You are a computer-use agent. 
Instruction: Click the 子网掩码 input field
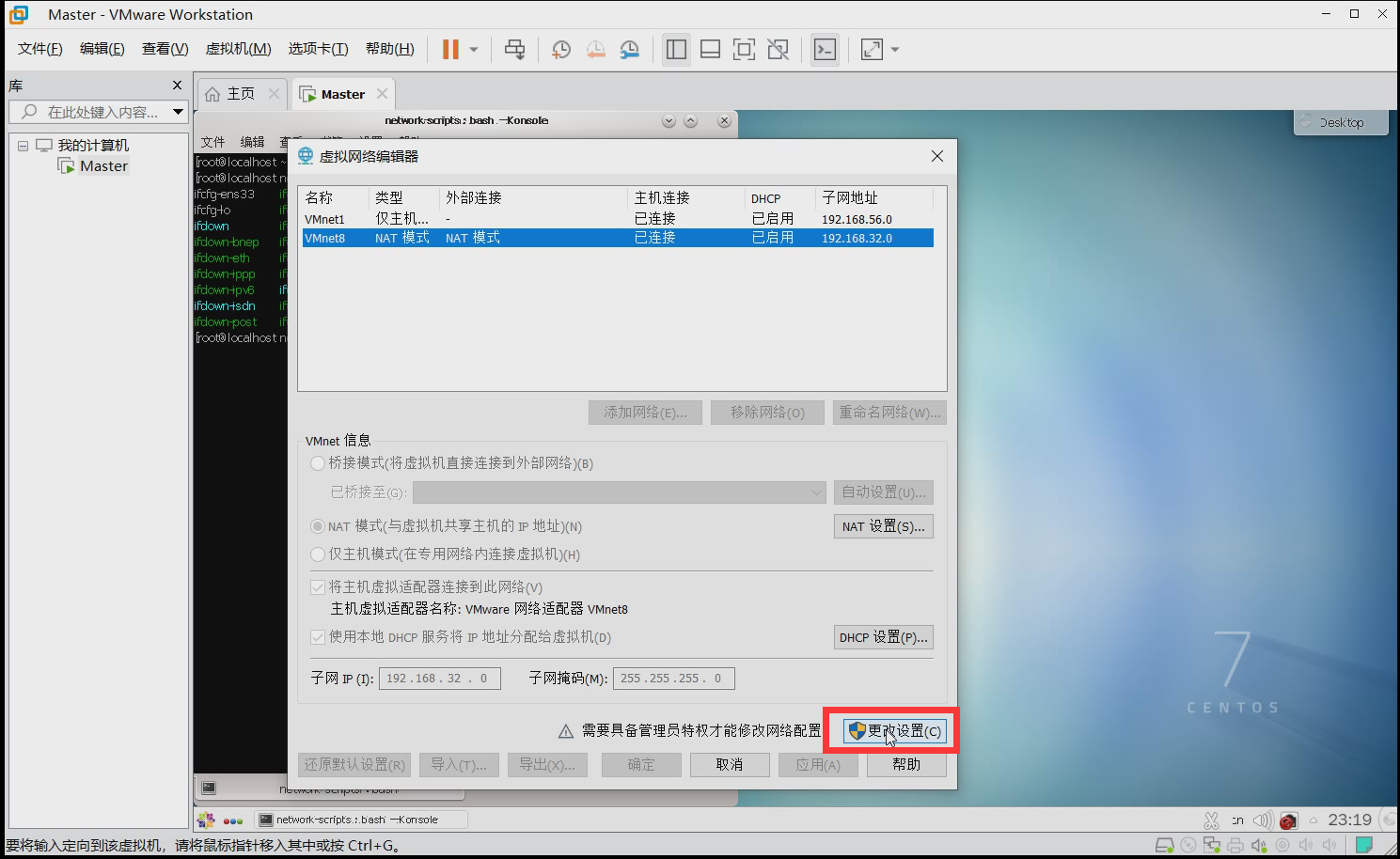point(673,679)
